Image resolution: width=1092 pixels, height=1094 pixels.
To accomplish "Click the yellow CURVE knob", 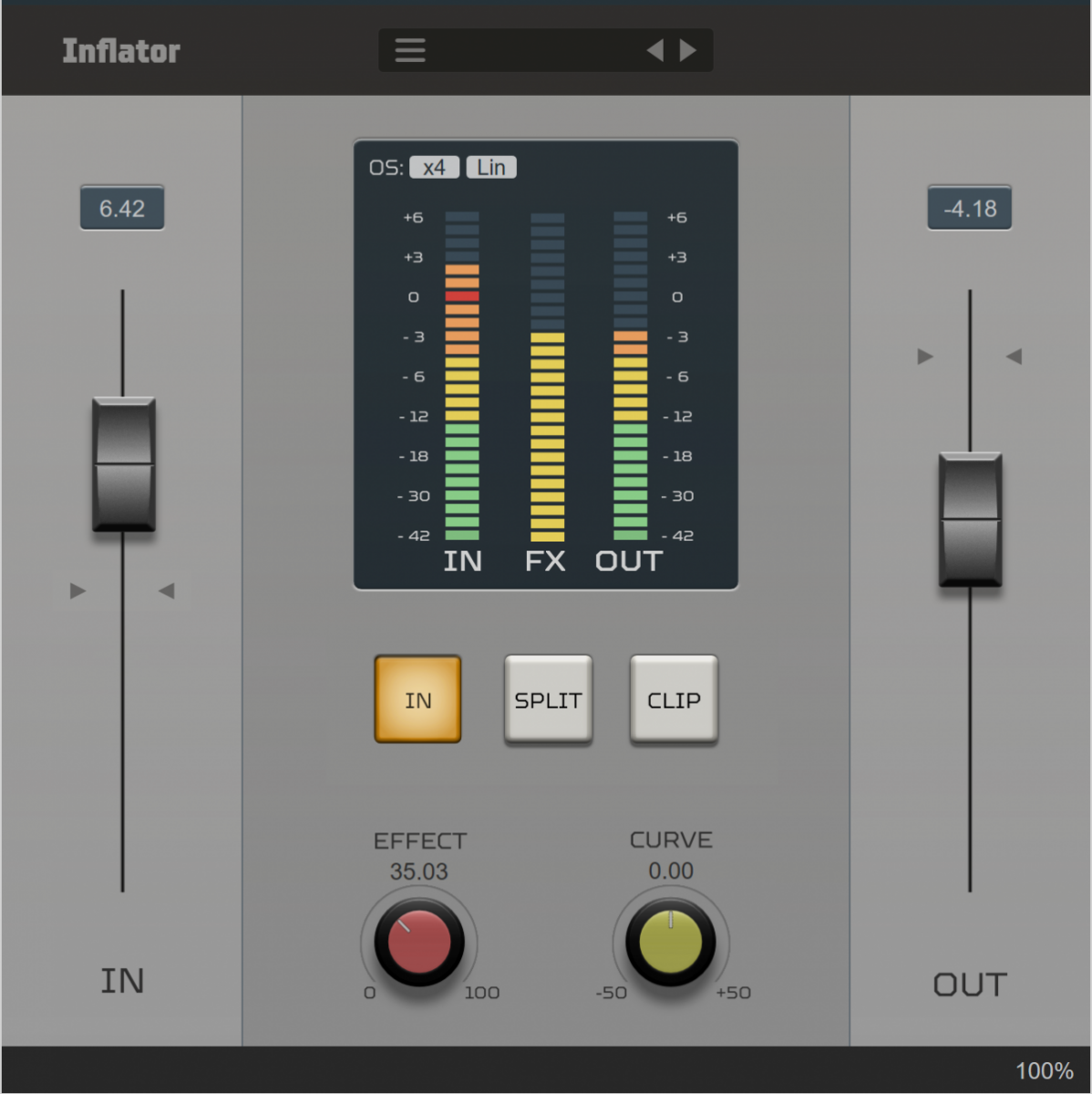I will tap(671, 943).
